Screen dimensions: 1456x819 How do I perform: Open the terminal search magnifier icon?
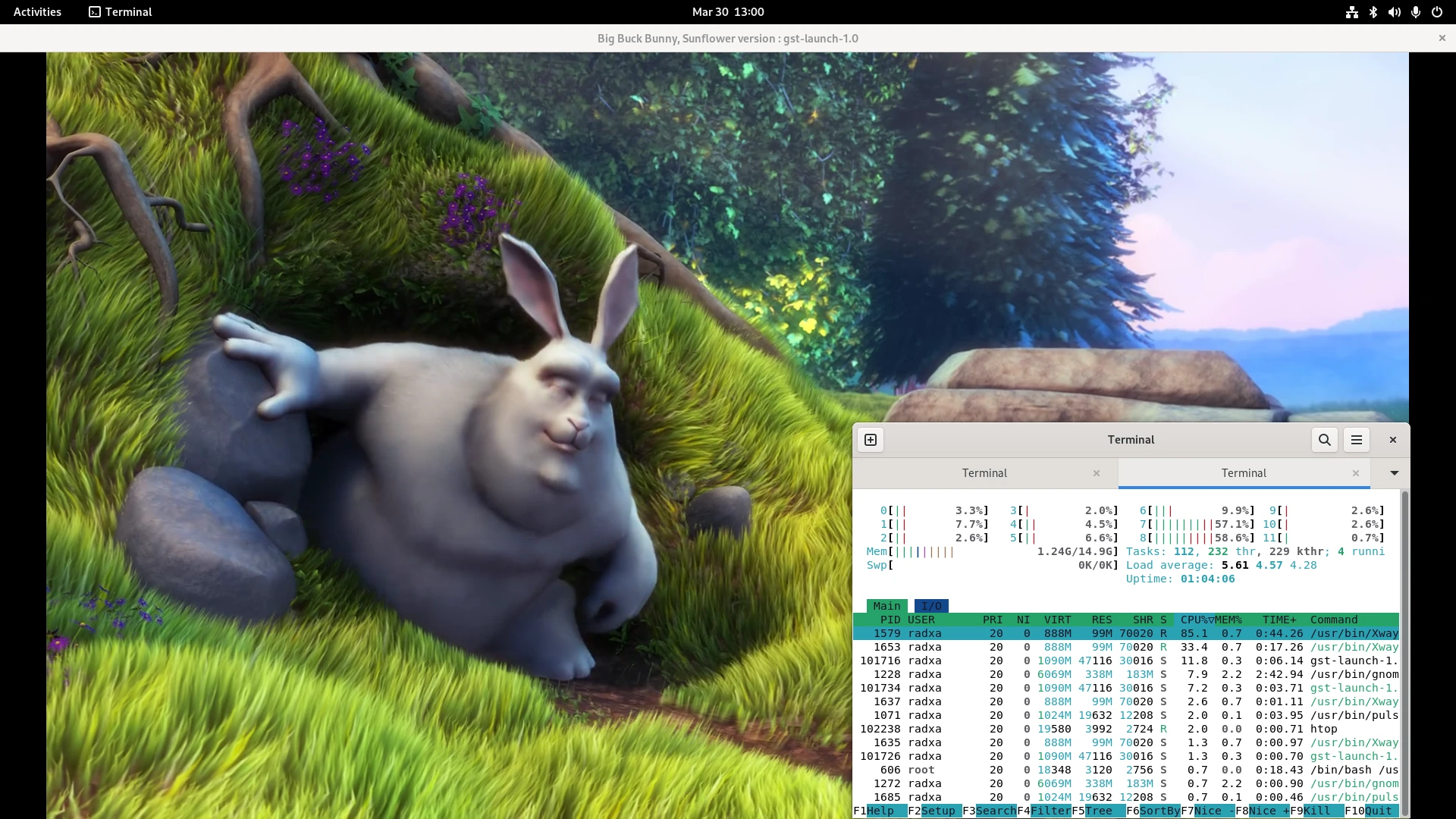pos(1325,440)
